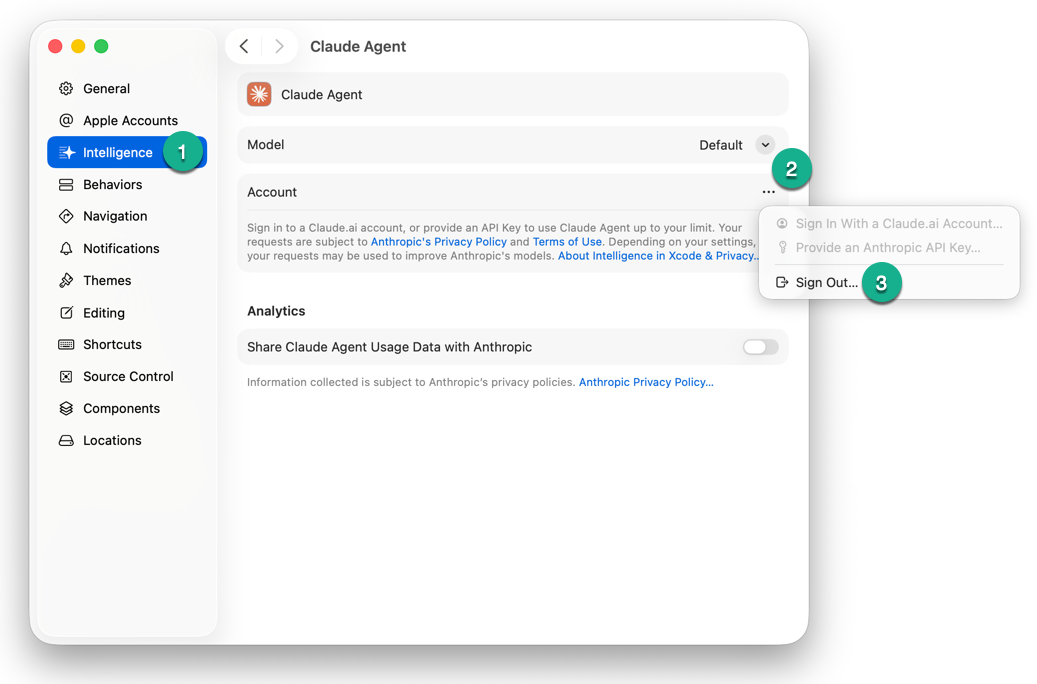Open the Terms of Use link
The height and width of the screenshot is (684, 1037).
pyautogui.click(x=567, y=242)
